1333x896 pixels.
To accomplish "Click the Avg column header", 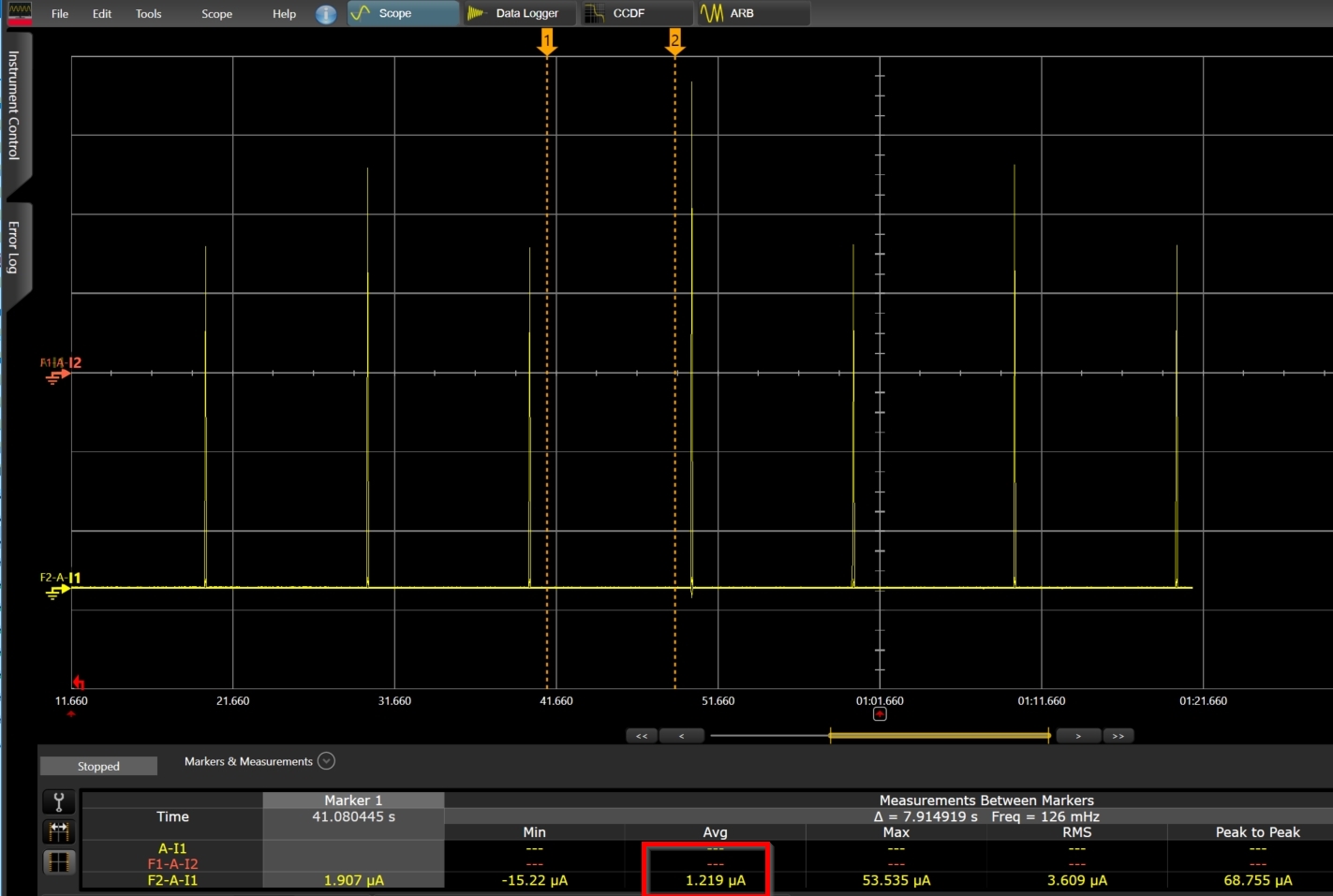I will (715, 832).
